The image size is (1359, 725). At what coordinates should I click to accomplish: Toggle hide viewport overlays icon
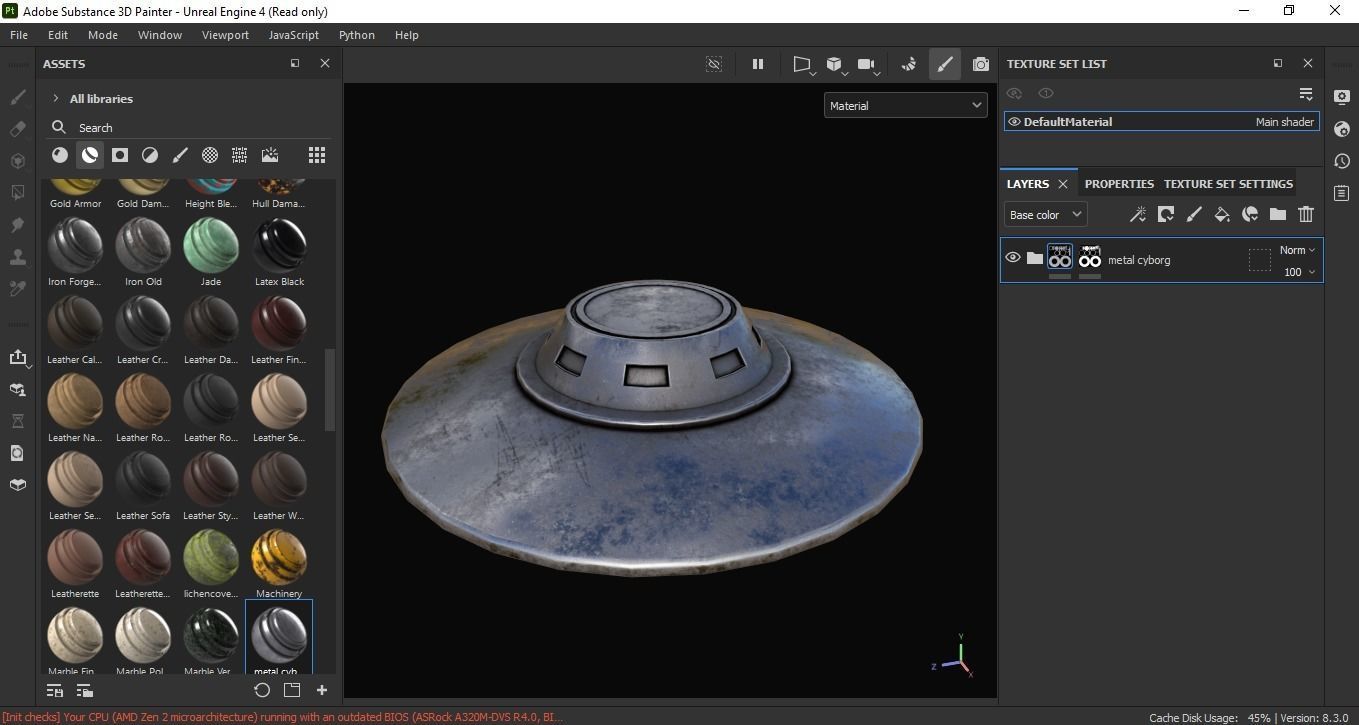click(x=714, y=64)
